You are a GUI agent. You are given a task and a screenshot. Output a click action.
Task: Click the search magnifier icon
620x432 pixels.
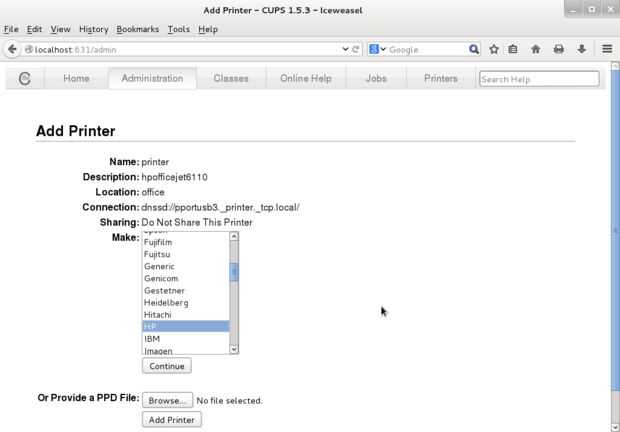click(474, 49)
